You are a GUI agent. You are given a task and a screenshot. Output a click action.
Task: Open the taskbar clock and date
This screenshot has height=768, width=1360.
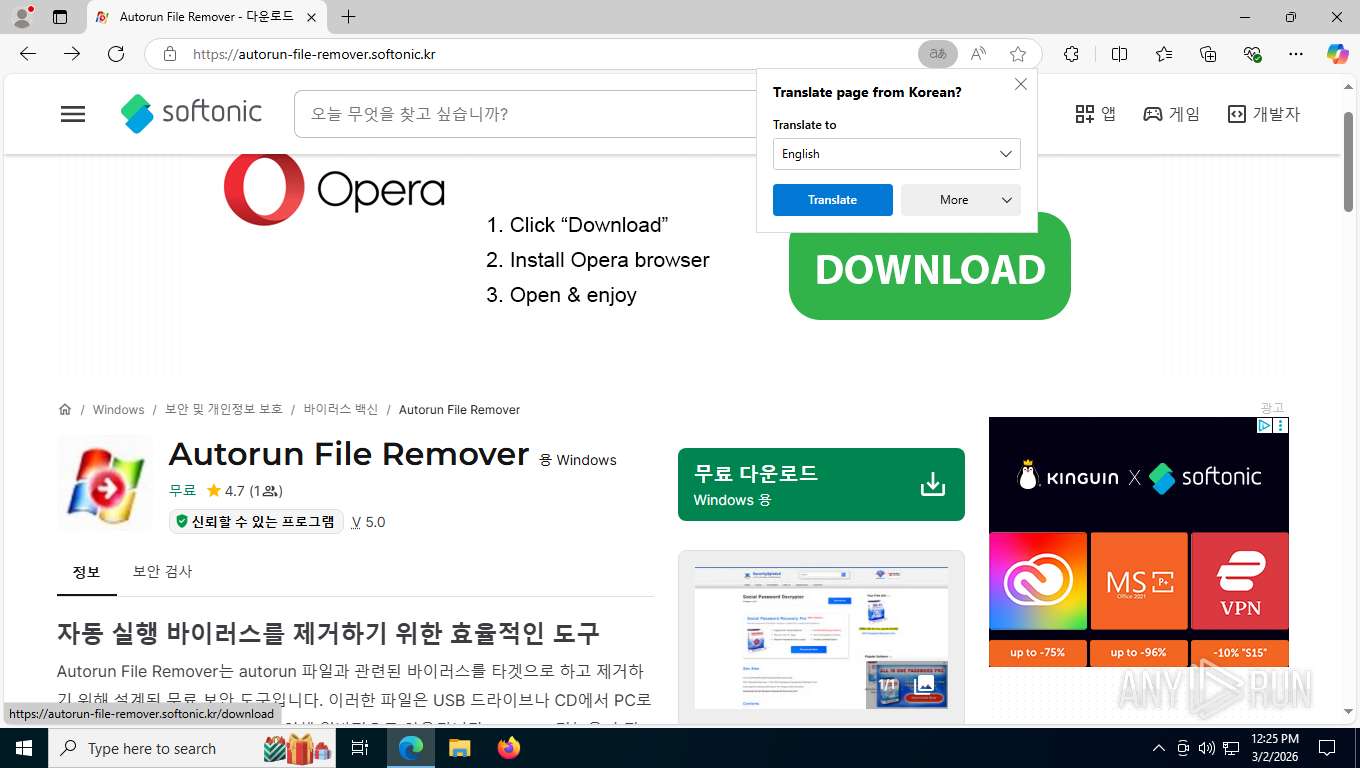1274,748
